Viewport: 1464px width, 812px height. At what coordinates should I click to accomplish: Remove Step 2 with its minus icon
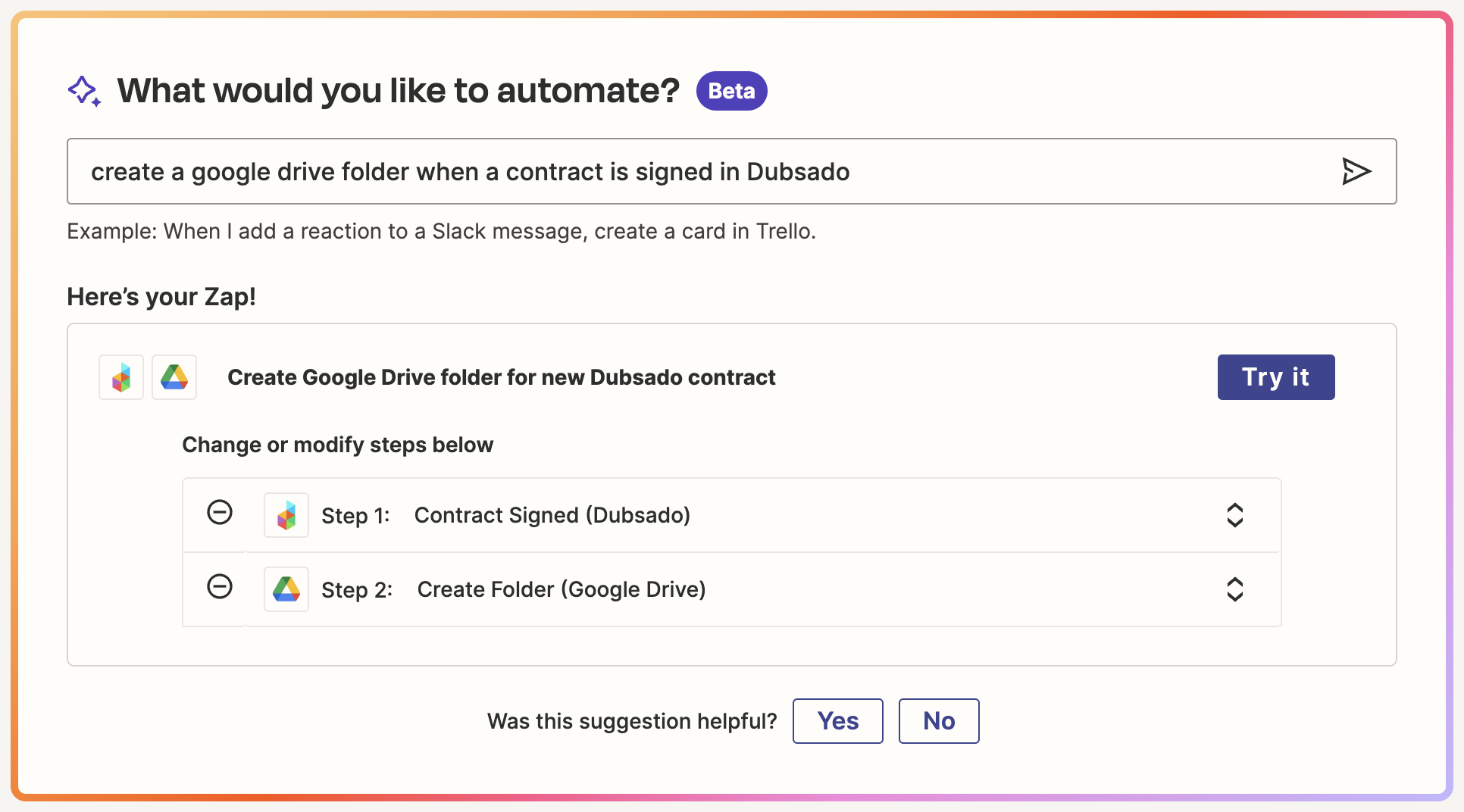point(220,587)
